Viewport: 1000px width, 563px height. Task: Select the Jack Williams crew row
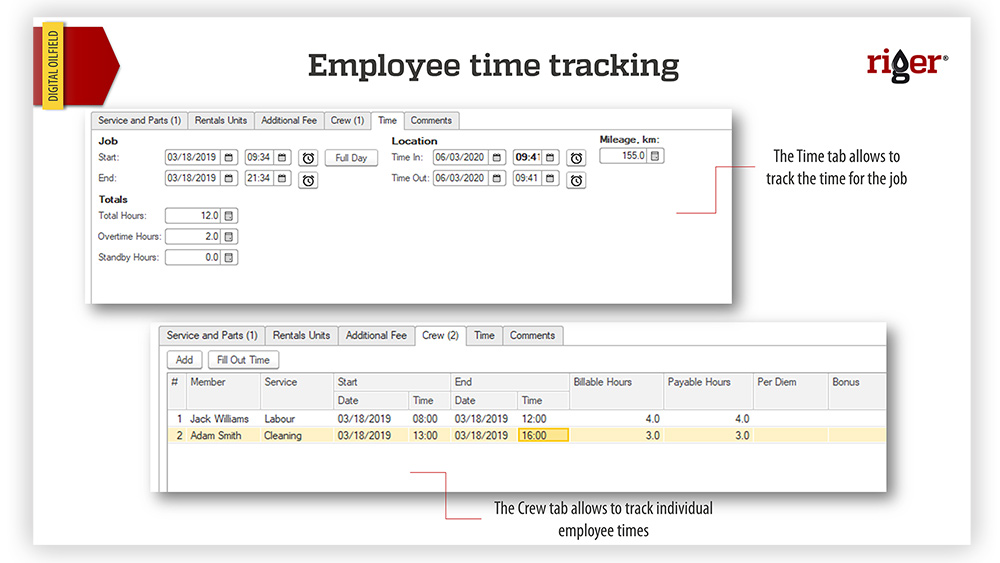pos(219,419)
